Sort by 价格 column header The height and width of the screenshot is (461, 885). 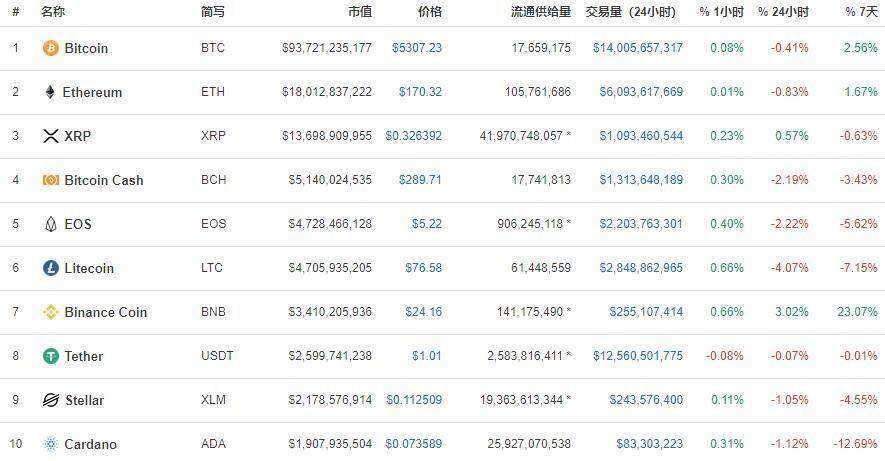[429, 12]
